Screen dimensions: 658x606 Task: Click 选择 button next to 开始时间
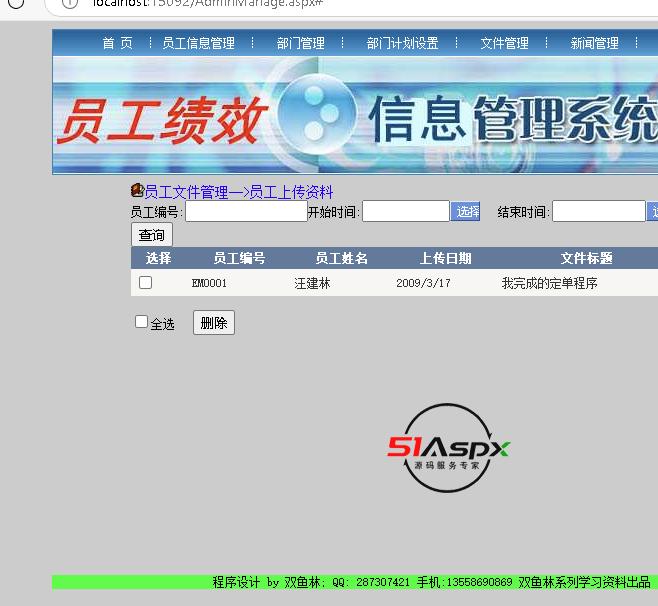point(465,211)
